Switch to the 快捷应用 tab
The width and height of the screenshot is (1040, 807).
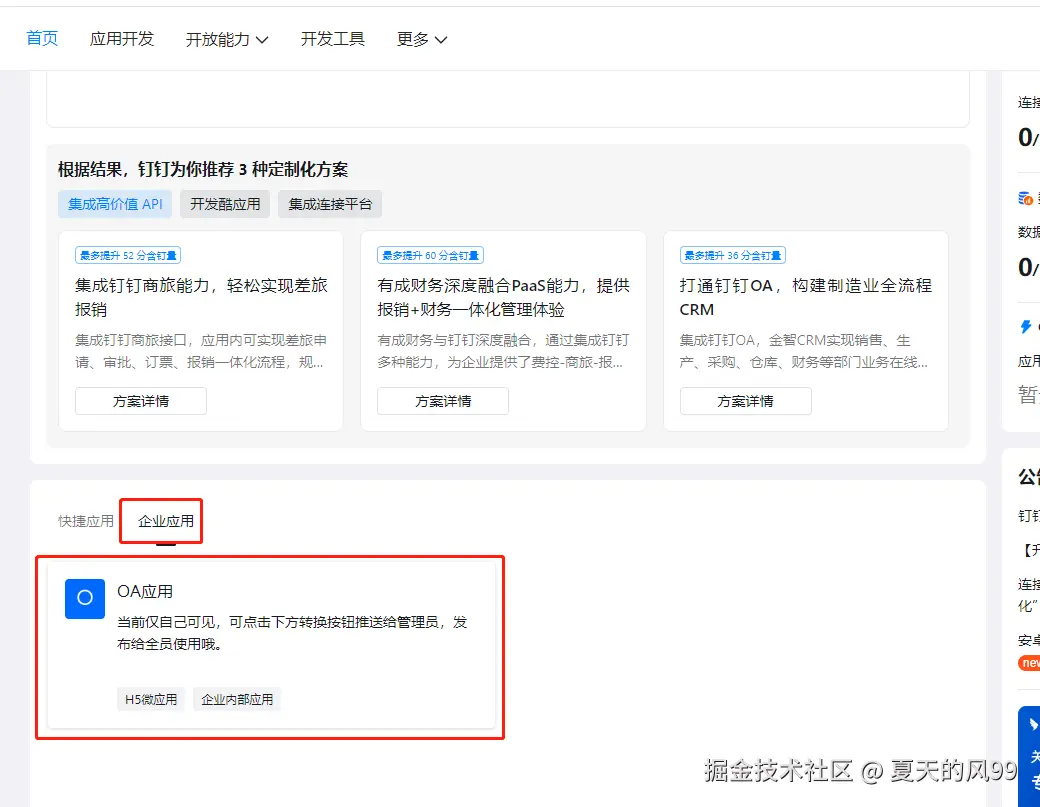pyautogui.click(x=86, y=521)
